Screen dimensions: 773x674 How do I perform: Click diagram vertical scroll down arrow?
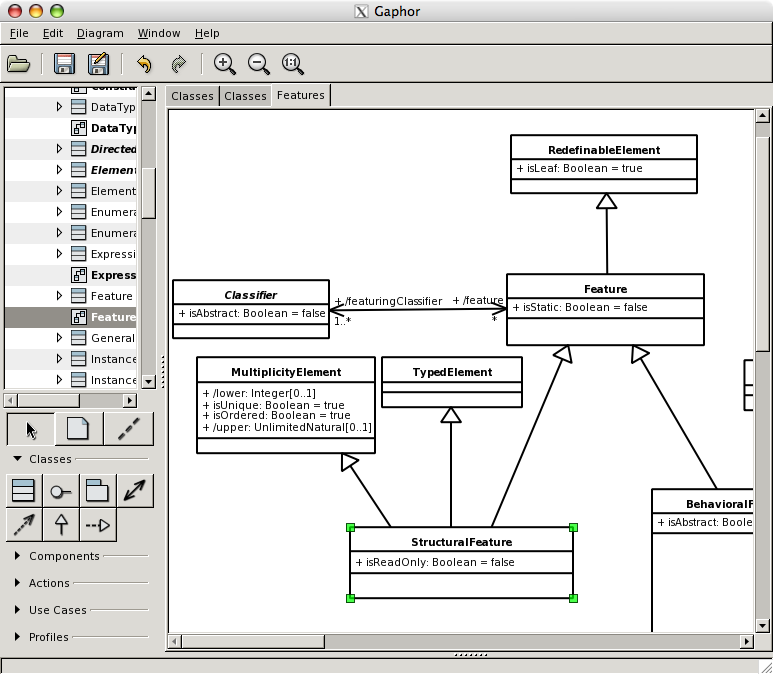click(x=762, y=626)
